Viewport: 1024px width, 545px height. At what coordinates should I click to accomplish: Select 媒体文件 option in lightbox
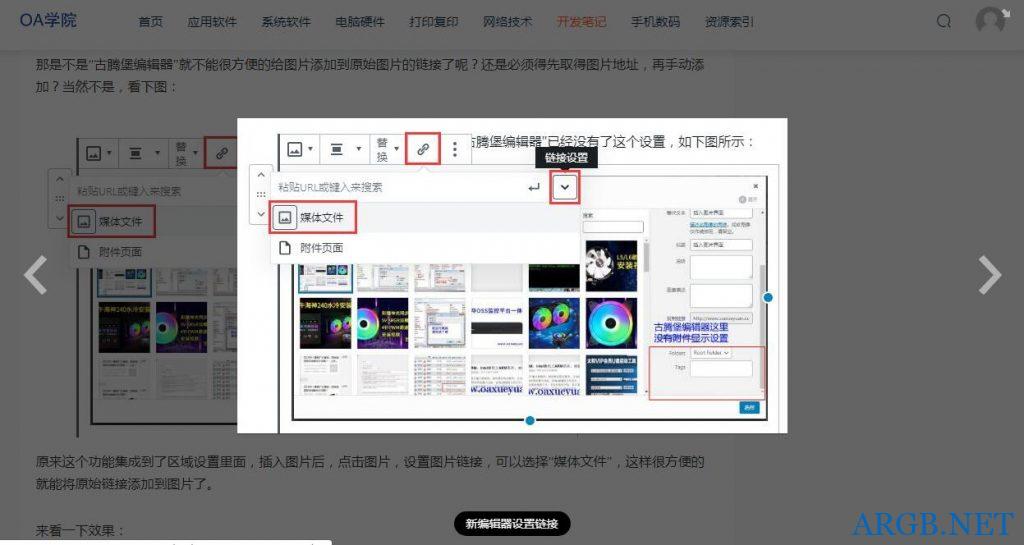(424, 217)
